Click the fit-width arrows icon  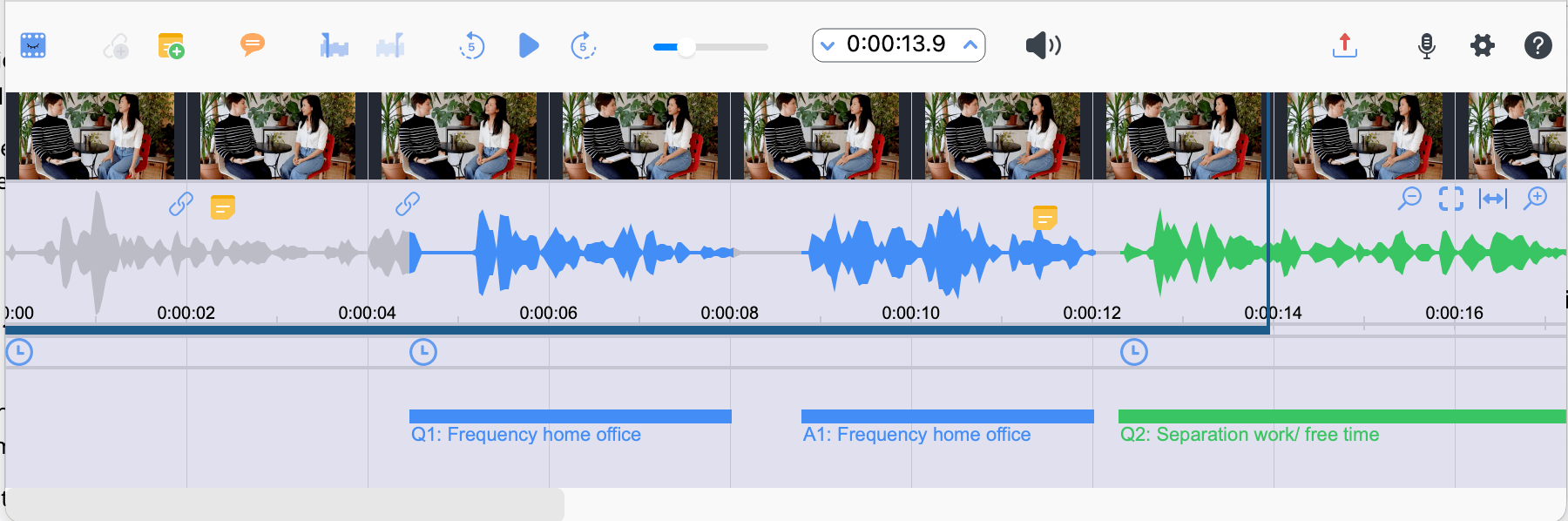click(1493, 199)
